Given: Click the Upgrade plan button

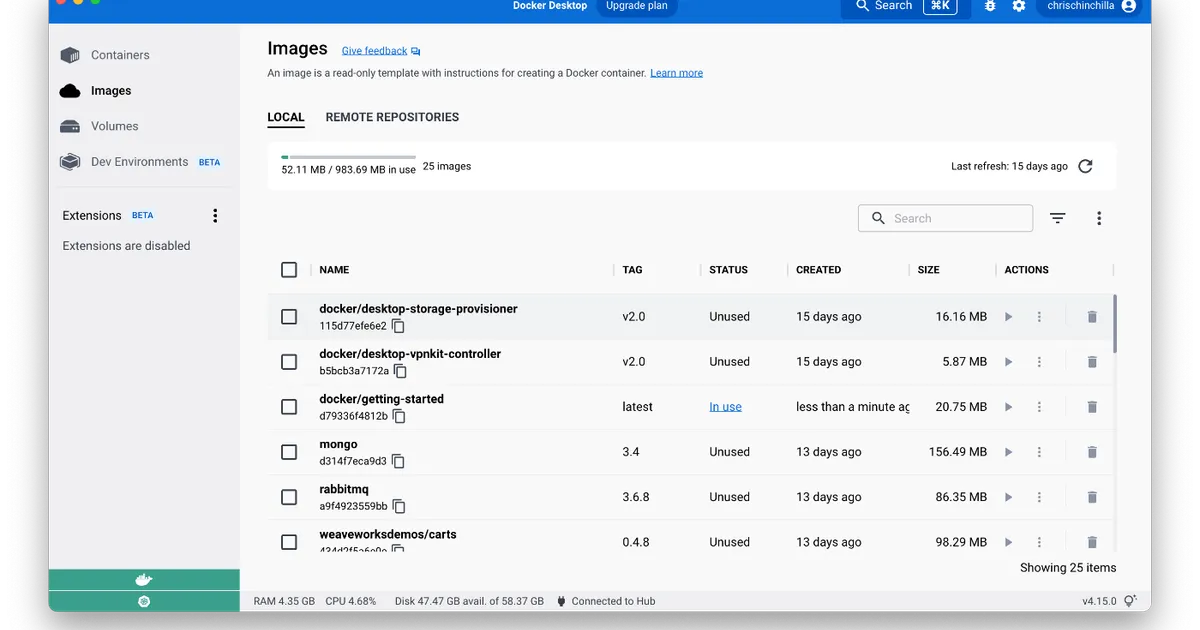Looking at the screenshot, I should [636, 6].
